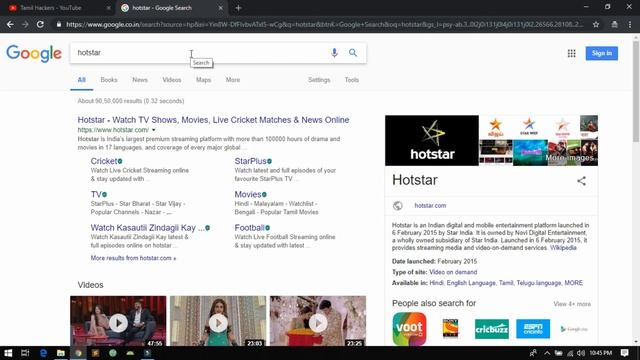Open File Explorer from the taskbar
The width and height of the screenshot is (640, 360).
click(60, 353)
